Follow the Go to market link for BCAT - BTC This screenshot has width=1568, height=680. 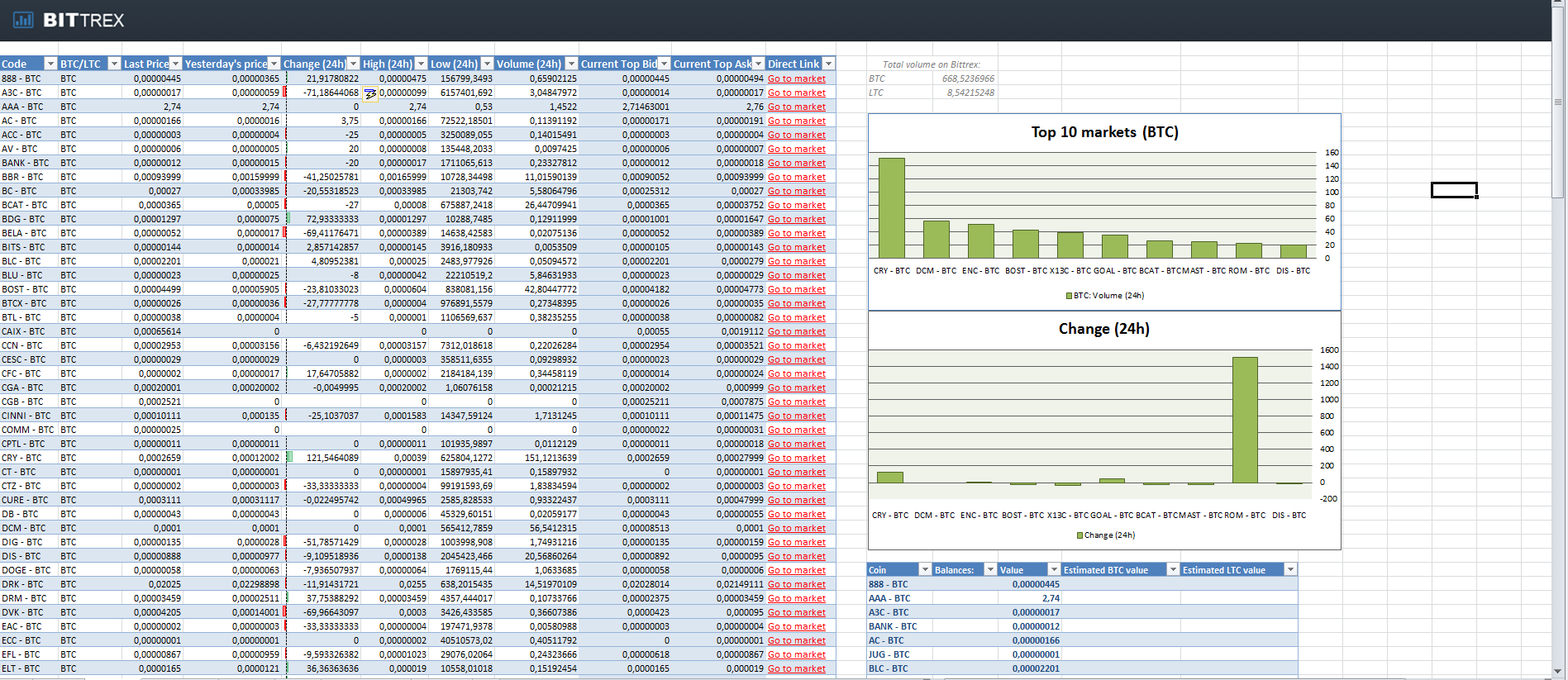796,205
